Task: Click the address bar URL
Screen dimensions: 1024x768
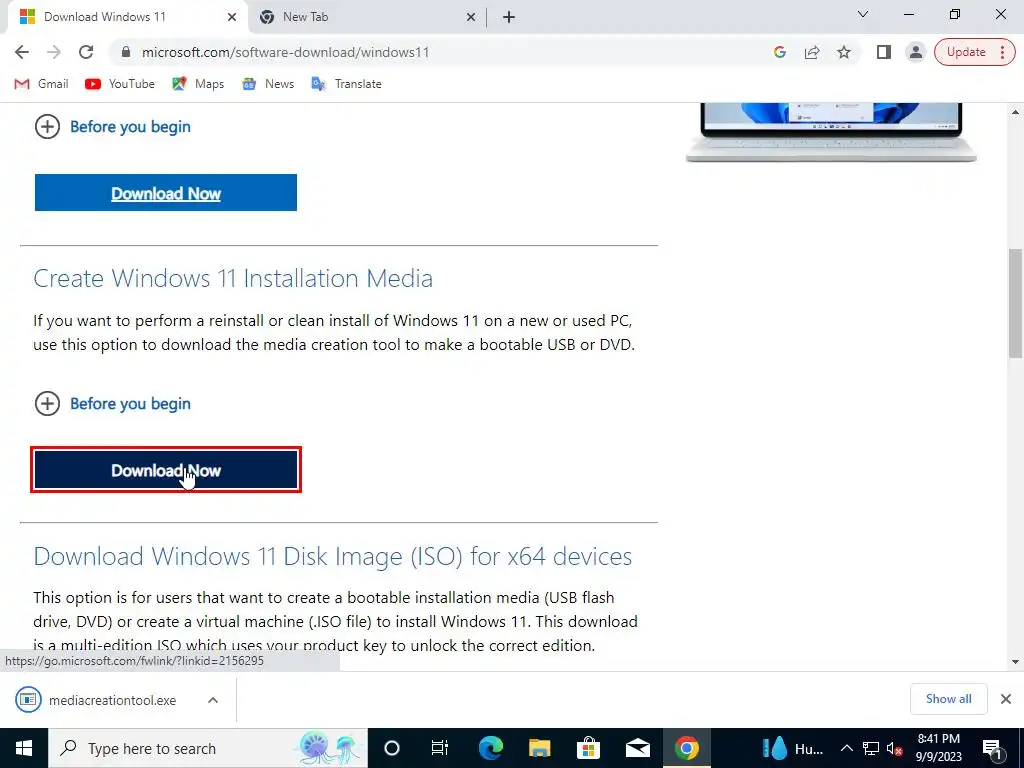Action: tap(285, 52)
